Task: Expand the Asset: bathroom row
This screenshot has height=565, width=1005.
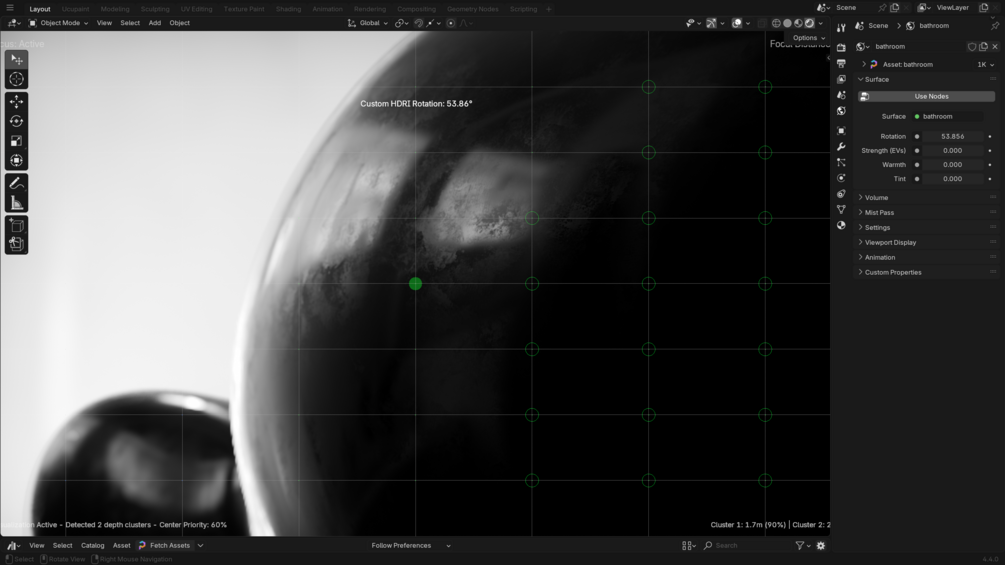Action: pyautogui.click(x=864, y=65)
